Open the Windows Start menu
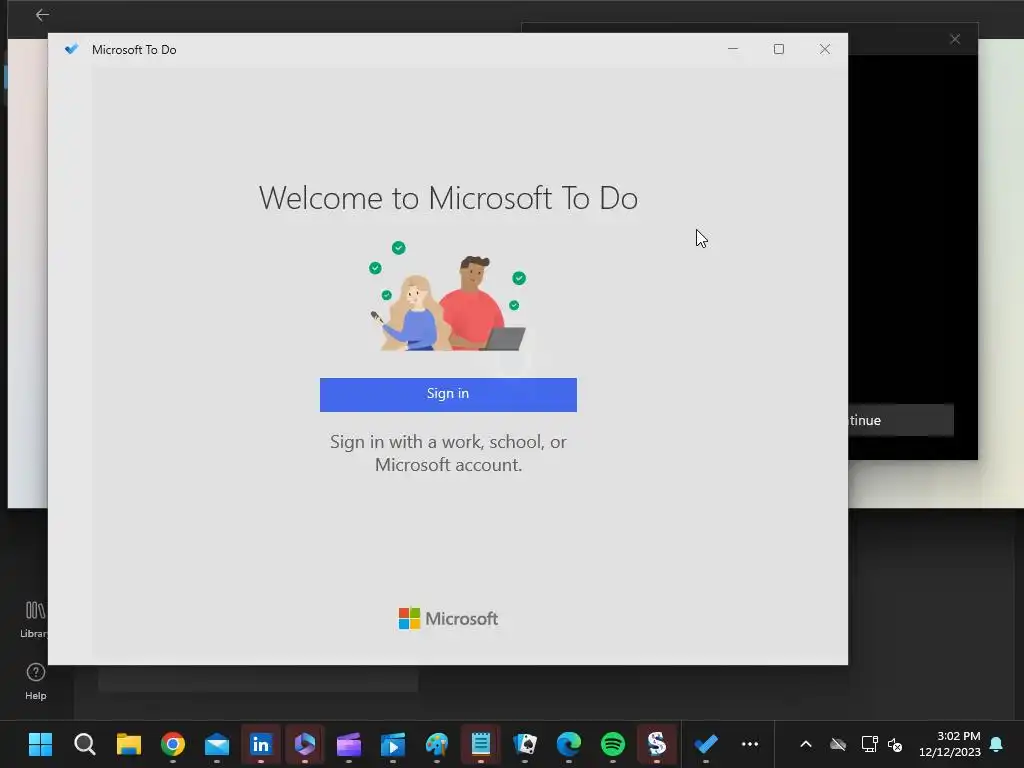This screenshot has height=768, width=1024. pyautogui.click(x=40, y=744)
